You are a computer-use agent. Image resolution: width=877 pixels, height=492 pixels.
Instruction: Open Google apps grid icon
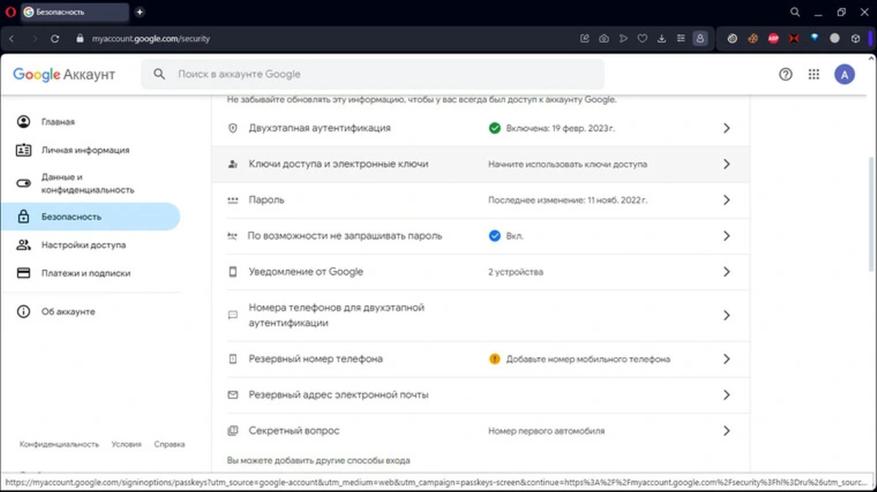click(814, 74)
